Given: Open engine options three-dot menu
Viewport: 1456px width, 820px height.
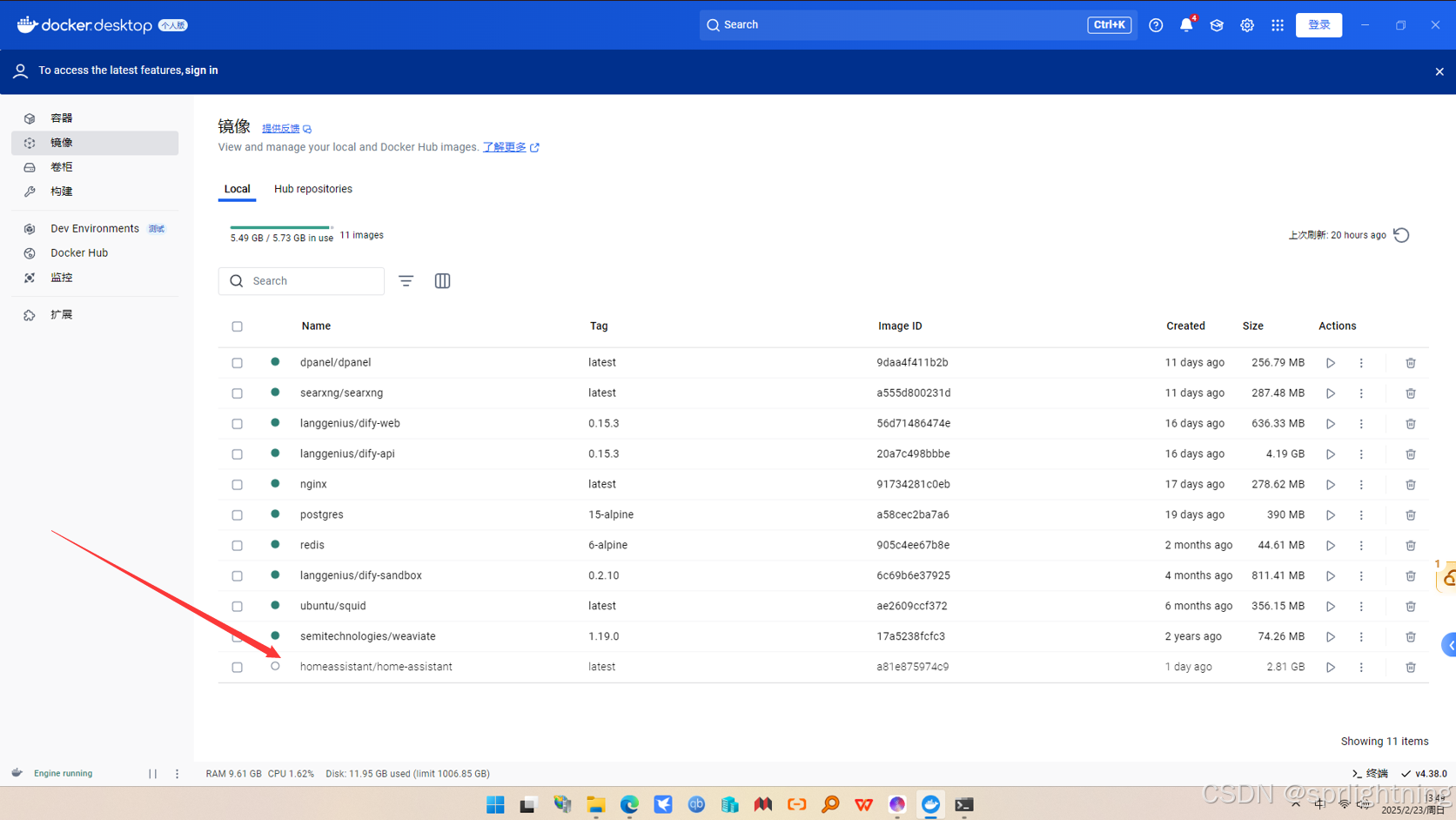Looking at the screenshot, I should (x=177, y=774).
